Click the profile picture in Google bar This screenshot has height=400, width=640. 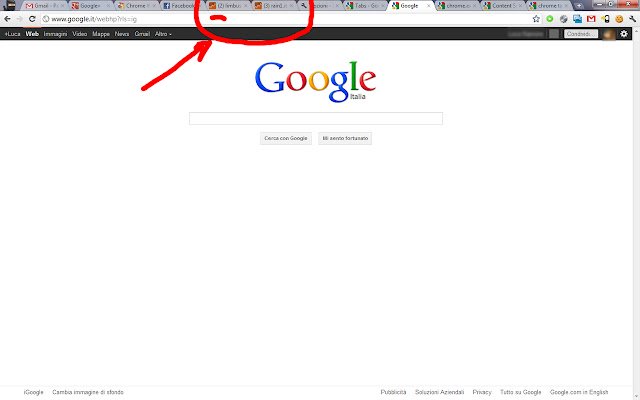(x=609, y=34)
